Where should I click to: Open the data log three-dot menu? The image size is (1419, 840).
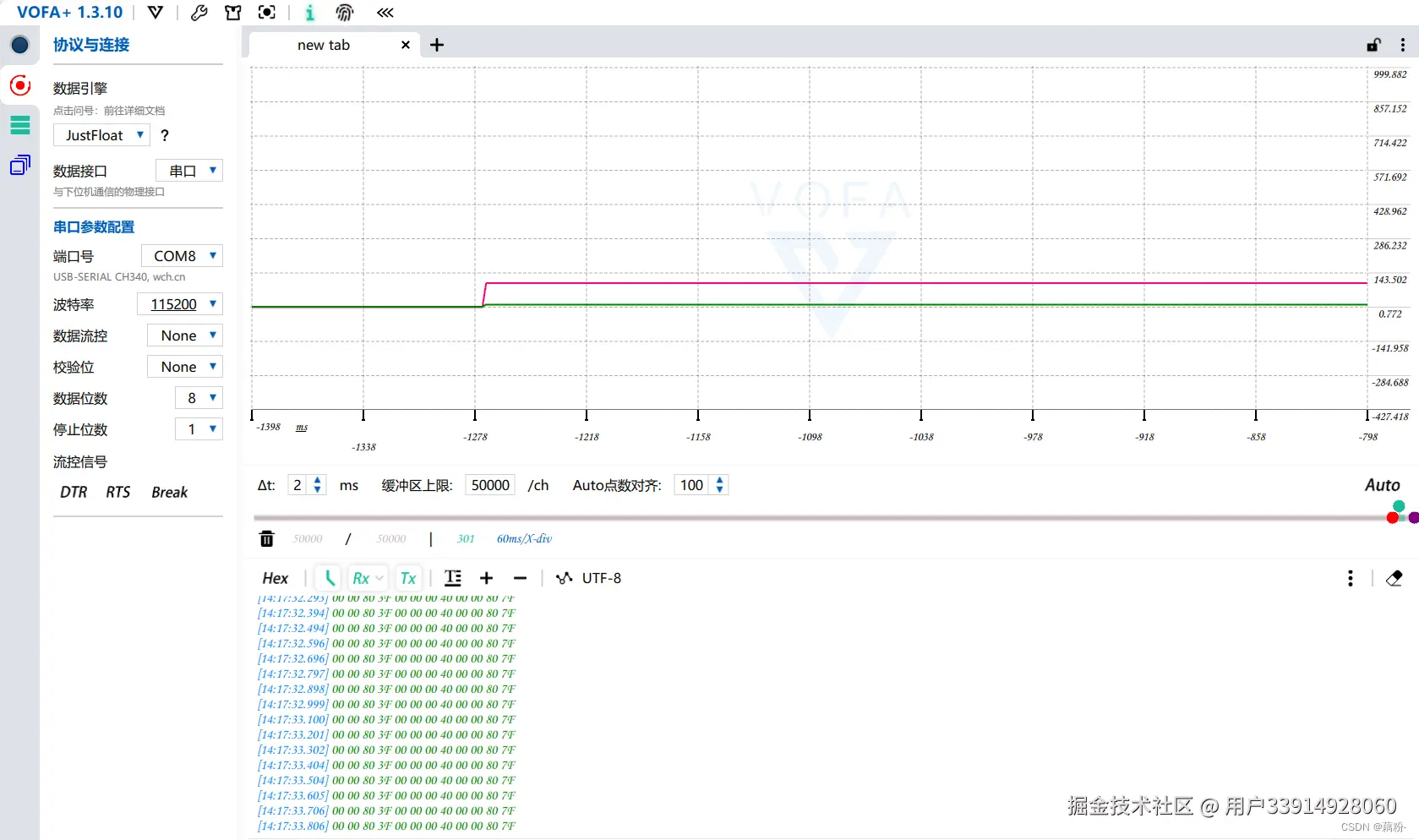tap(1351, 578)
